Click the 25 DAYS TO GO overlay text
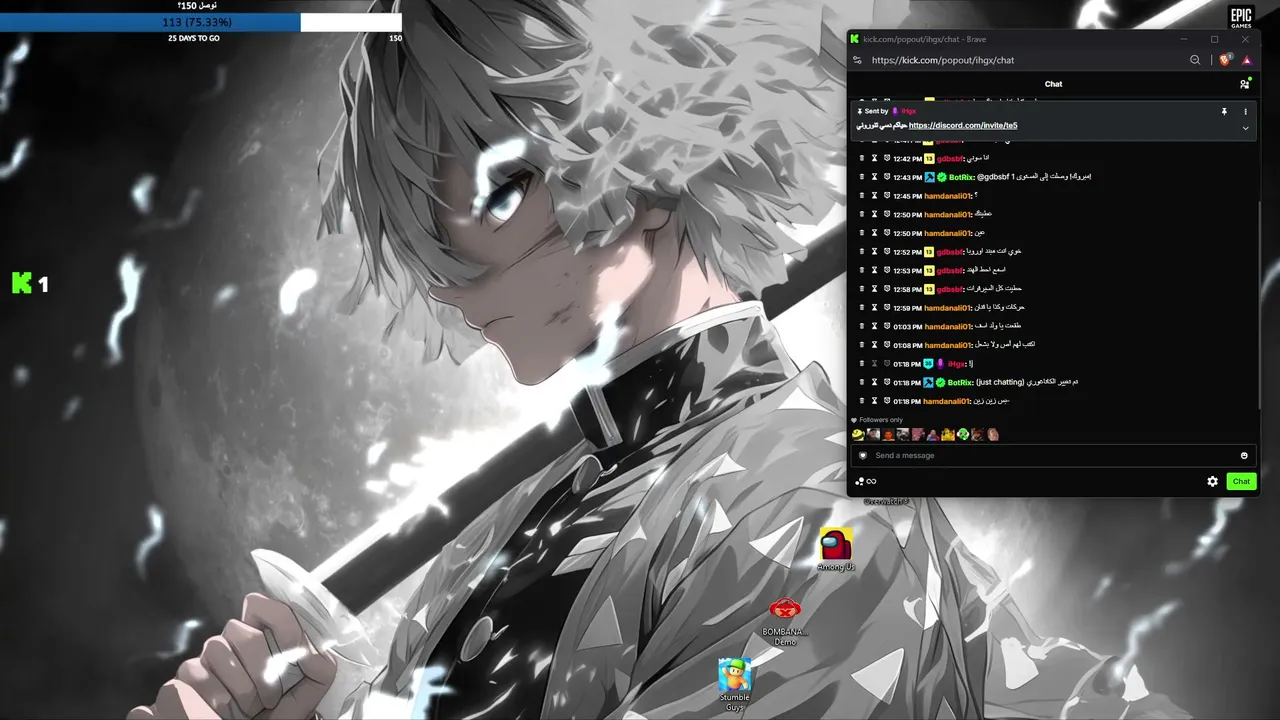Screen dimensions: 1280x720 tap(194, 38)
